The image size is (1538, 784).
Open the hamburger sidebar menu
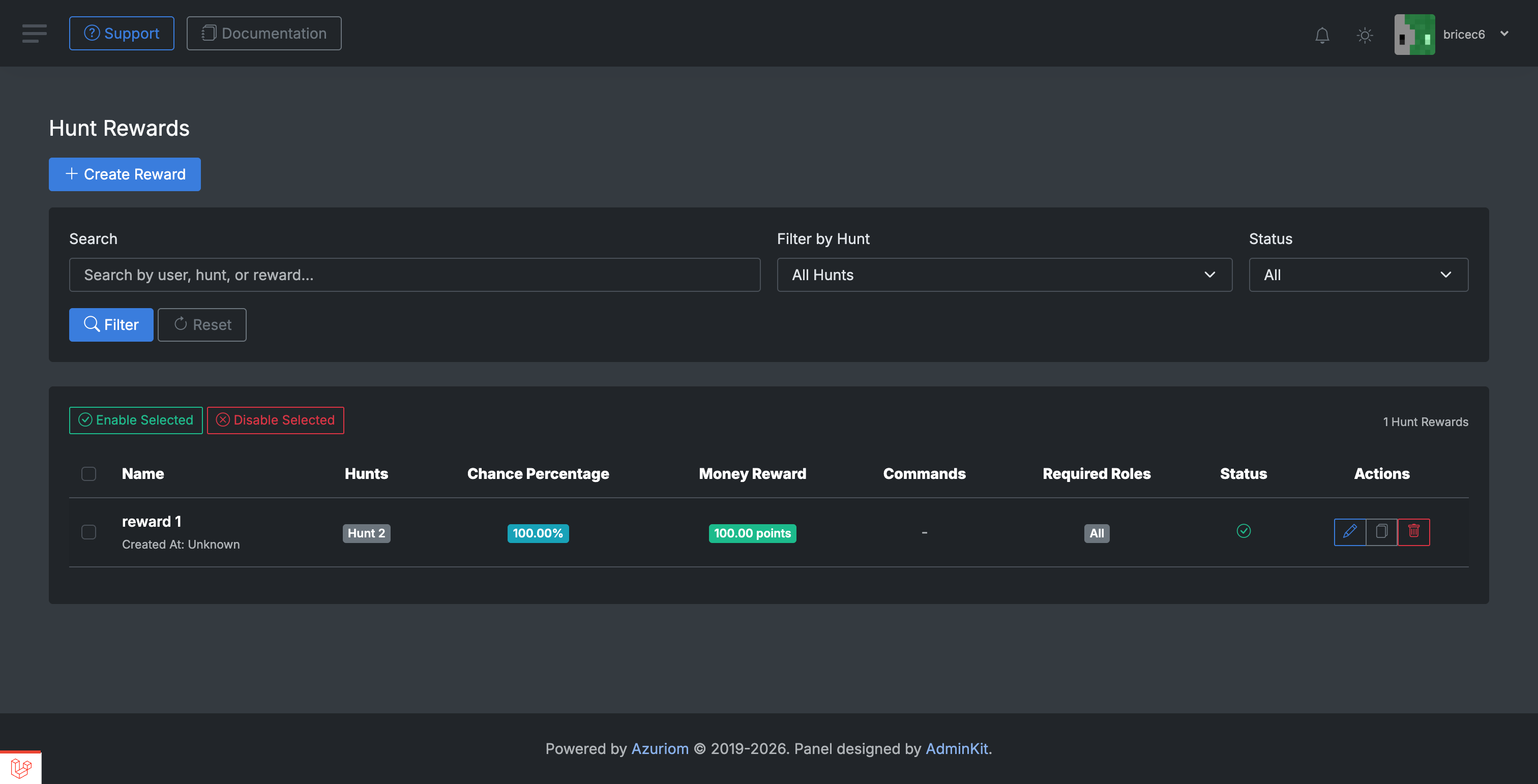pos(34,34)
